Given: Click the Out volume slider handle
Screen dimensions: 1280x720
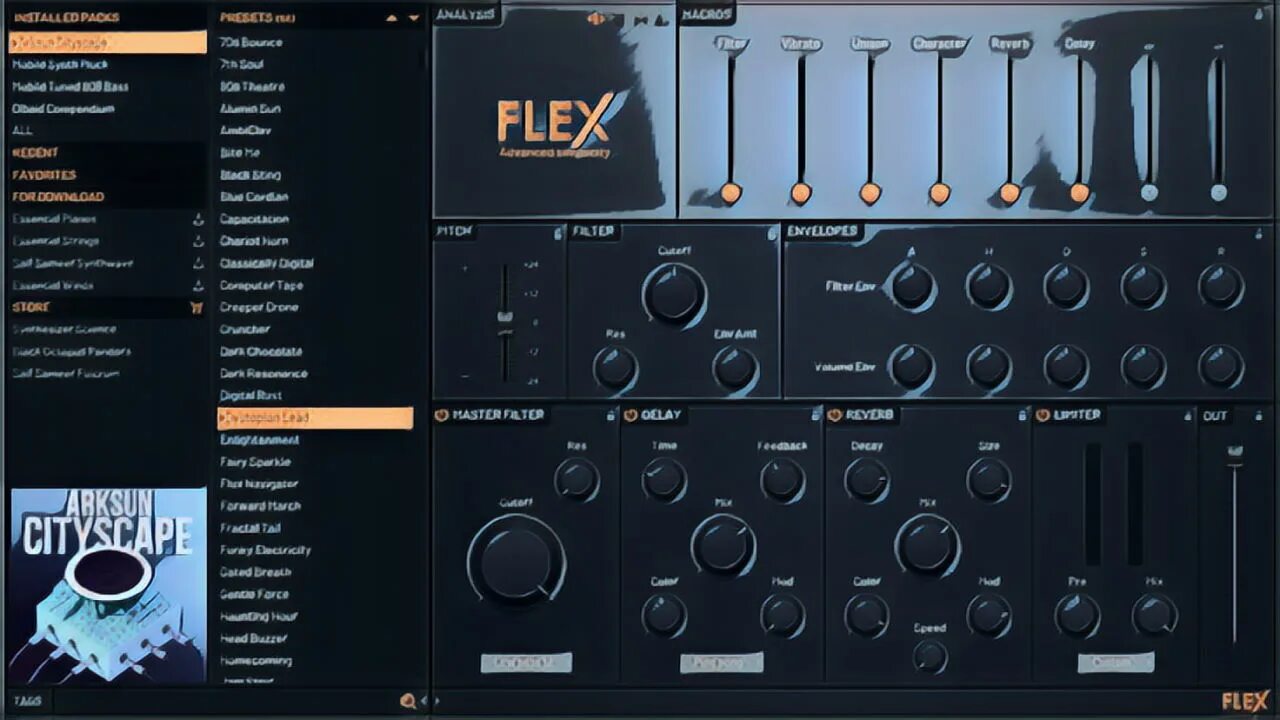Looking at the screenshot, I should [1235, 455].
